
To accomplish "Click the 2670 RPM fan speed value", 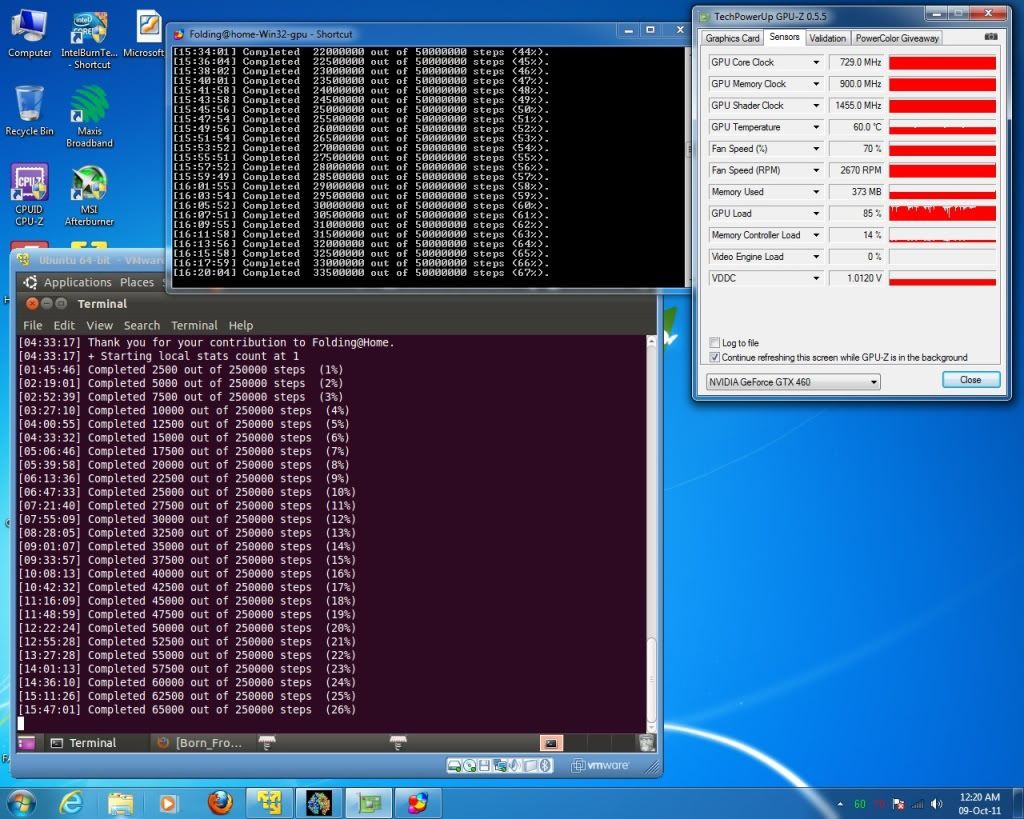I will coord(857,170).
